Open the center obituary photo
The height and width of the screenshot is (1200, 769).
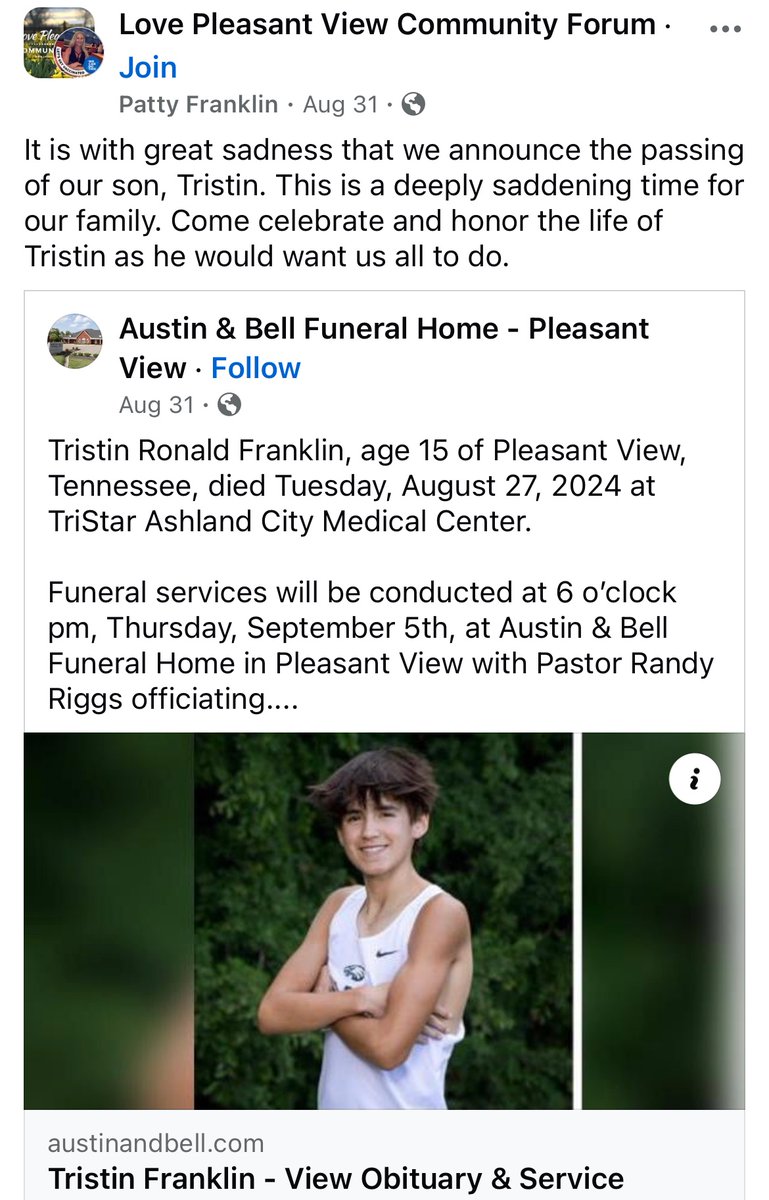click(383, 920)
